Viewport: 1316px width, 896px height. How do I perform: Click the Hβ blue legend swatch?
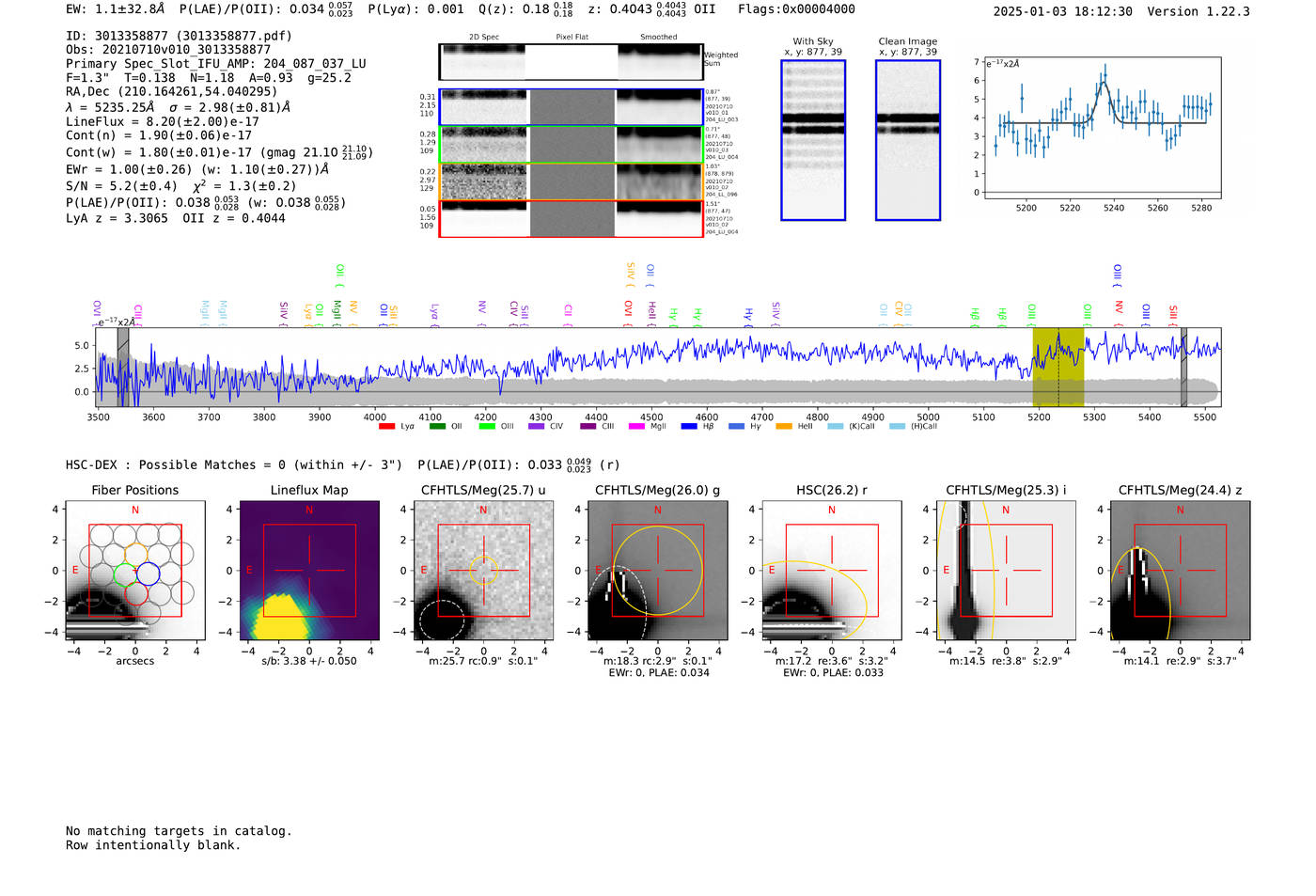[x=689, y=426]
